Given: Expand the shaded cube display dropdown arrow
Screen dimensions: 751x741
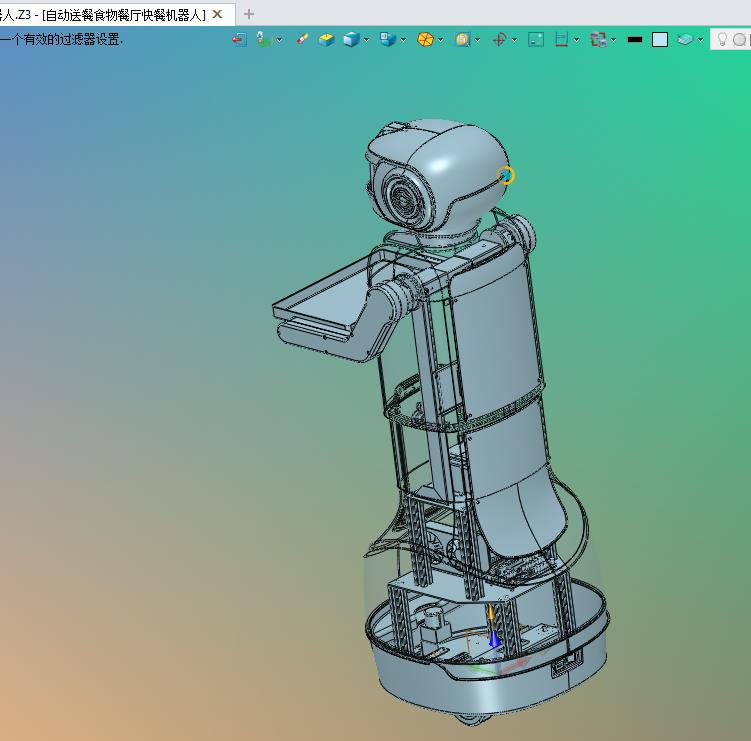Looking at the screenshot, I should coord(367,40).
